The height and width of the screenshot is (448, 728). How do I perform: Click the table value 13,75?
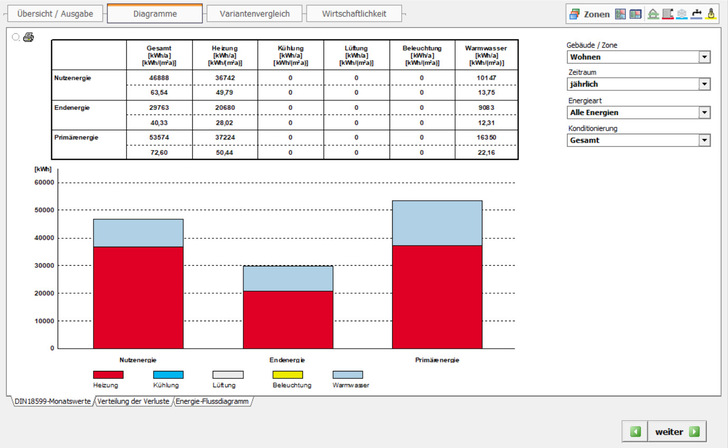coord(486,93)
